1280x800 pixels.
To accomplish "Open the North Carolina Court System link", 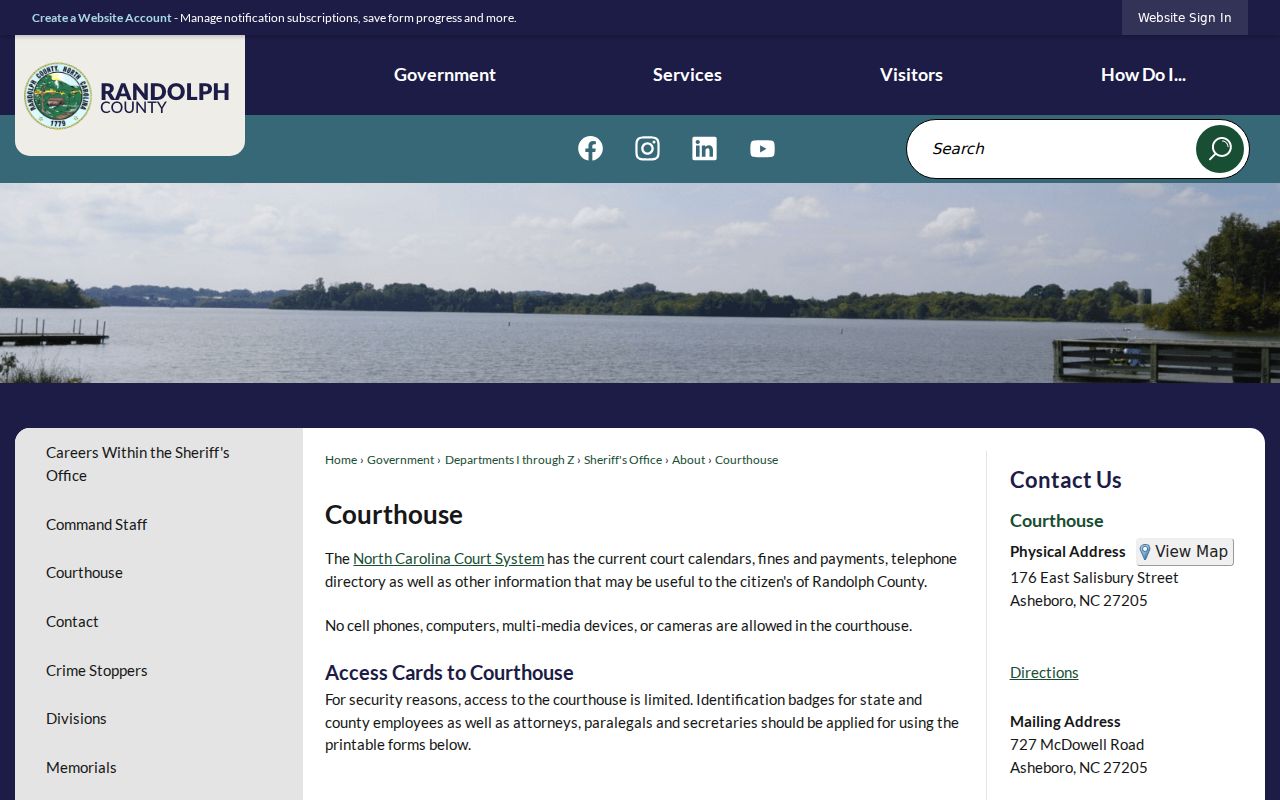I will 448,559.
